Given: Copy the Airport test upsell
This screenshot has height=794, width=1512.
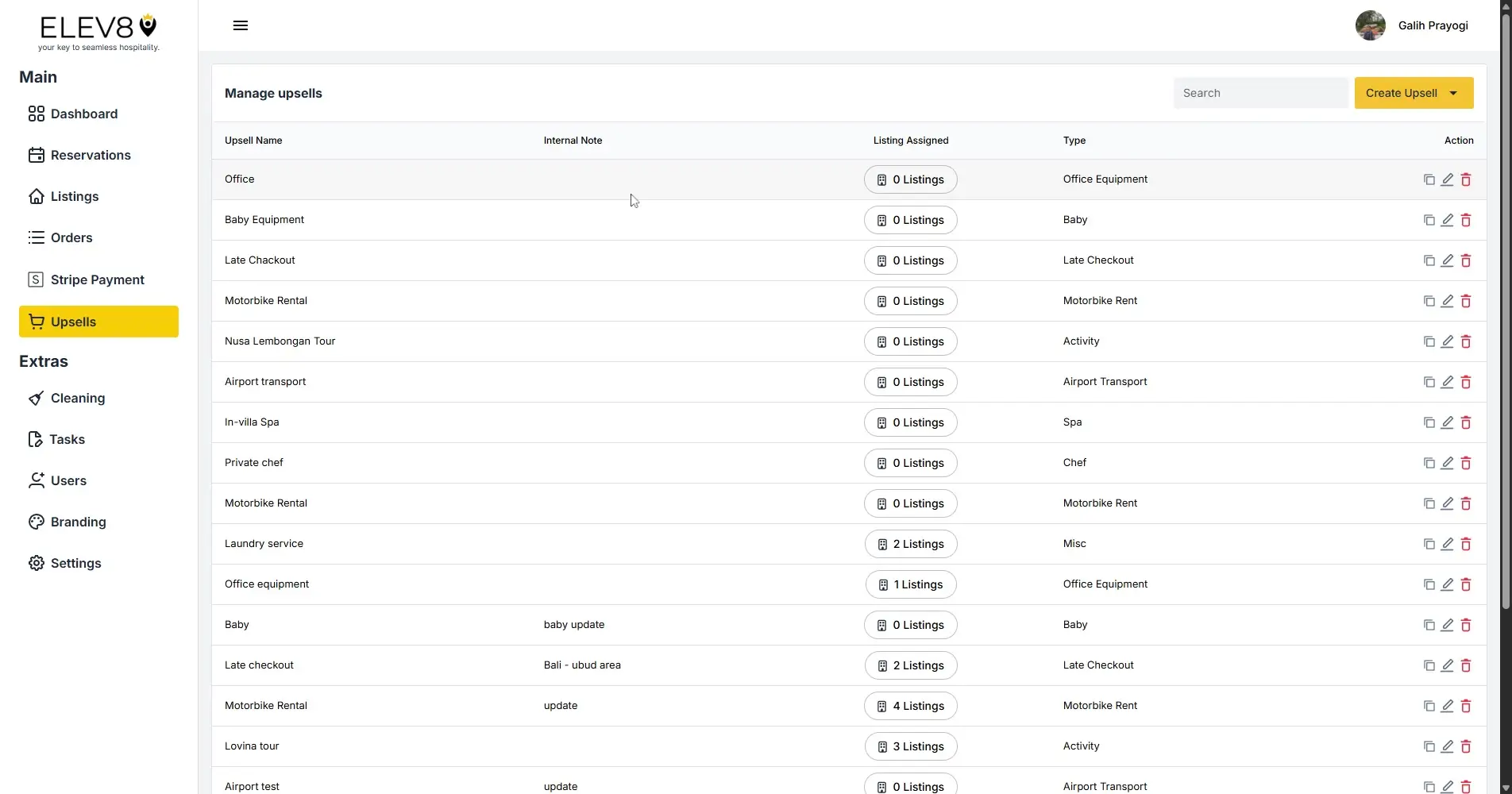Looking at the screenshot, I should click(1428, 786).
